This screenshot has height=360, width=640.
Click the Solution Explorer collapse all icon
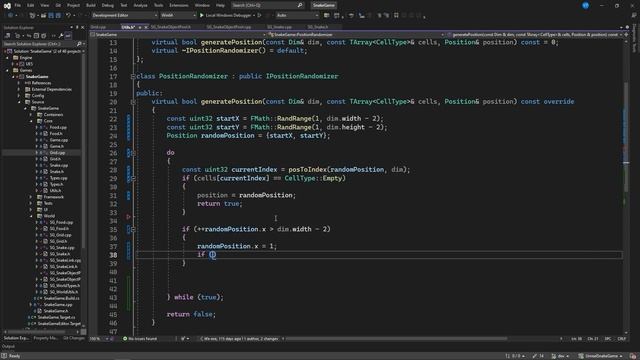[36, 36]
